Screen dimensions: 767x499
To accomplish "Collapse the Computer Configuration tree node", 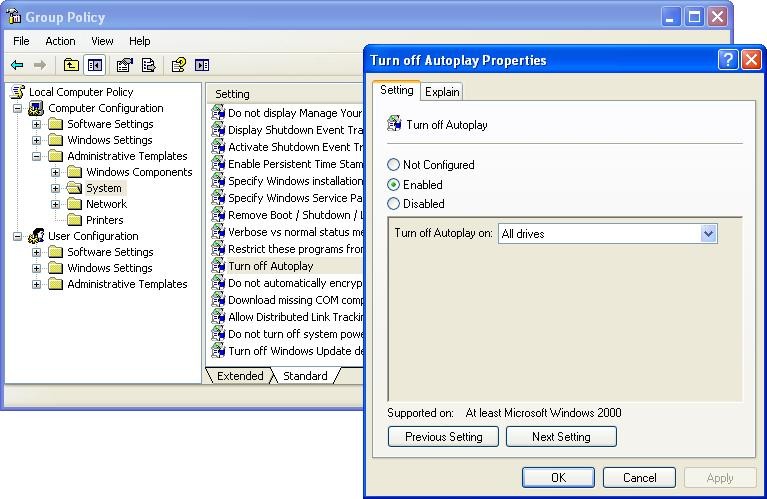I will (18, 108).
